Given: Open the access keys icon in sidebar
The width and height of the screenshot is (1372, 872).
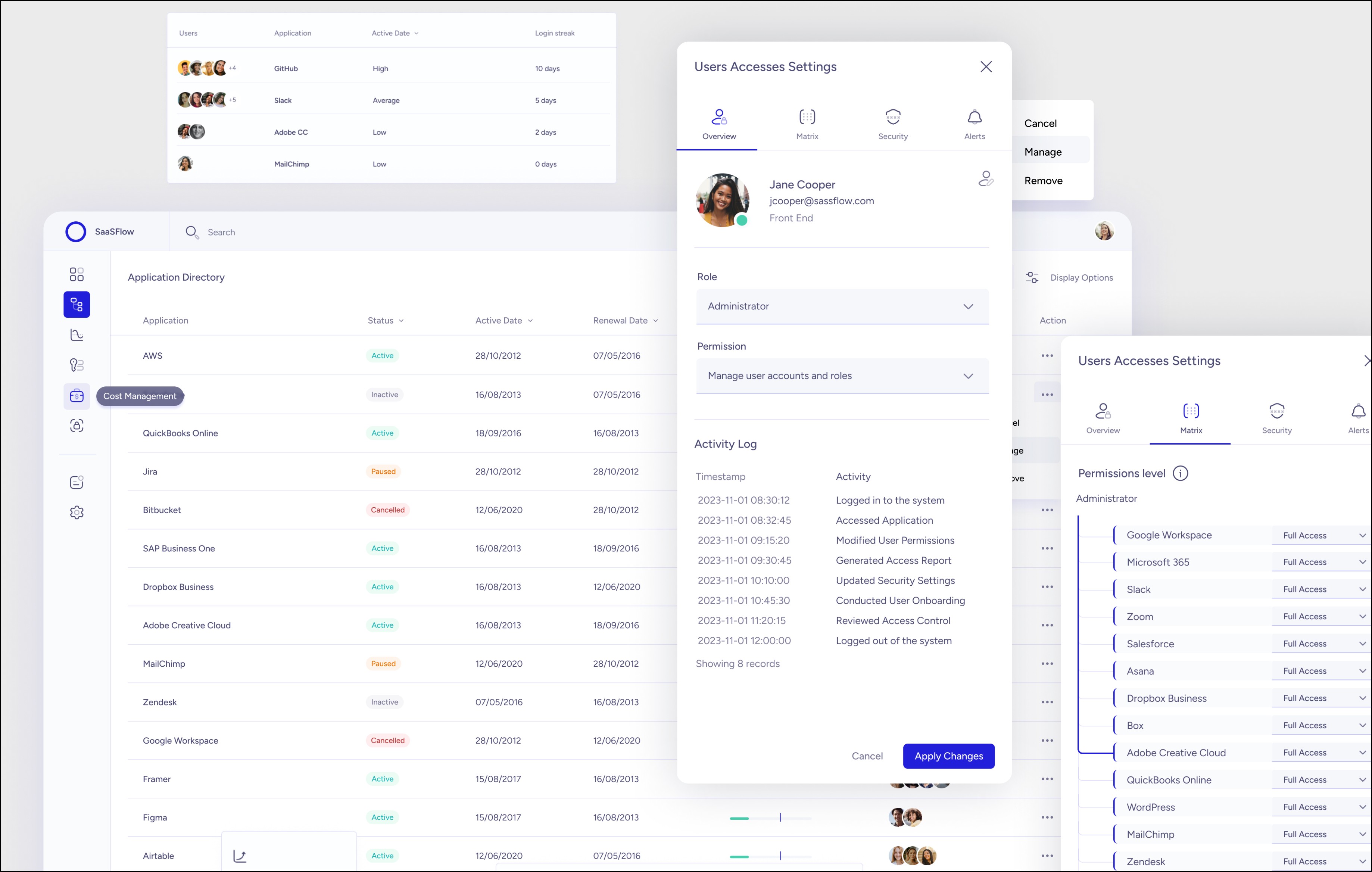Looking at the screenshot, I should (77, 365).
